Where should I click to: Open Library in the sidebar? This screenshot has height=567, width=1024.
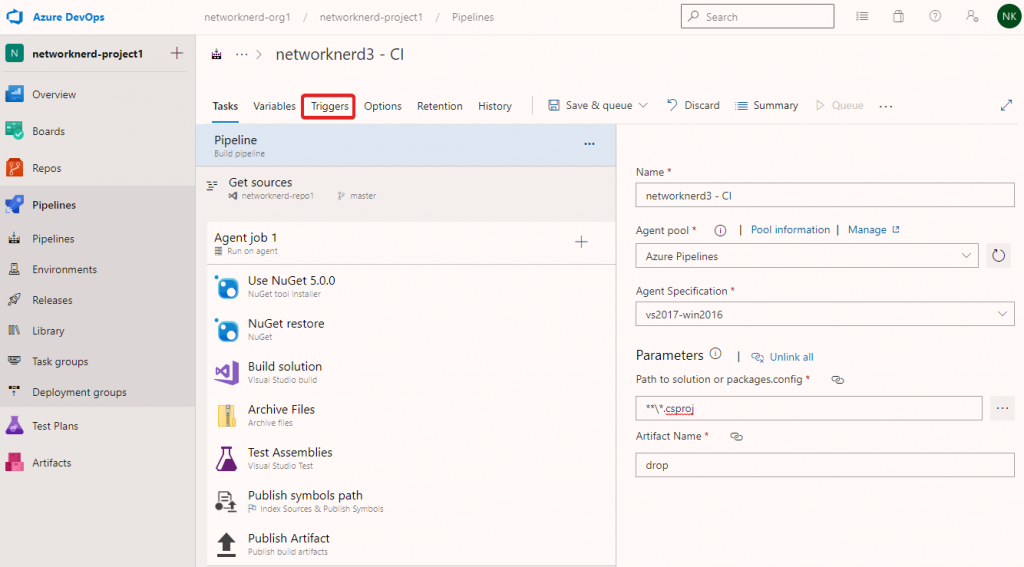[x=48, y=331]
